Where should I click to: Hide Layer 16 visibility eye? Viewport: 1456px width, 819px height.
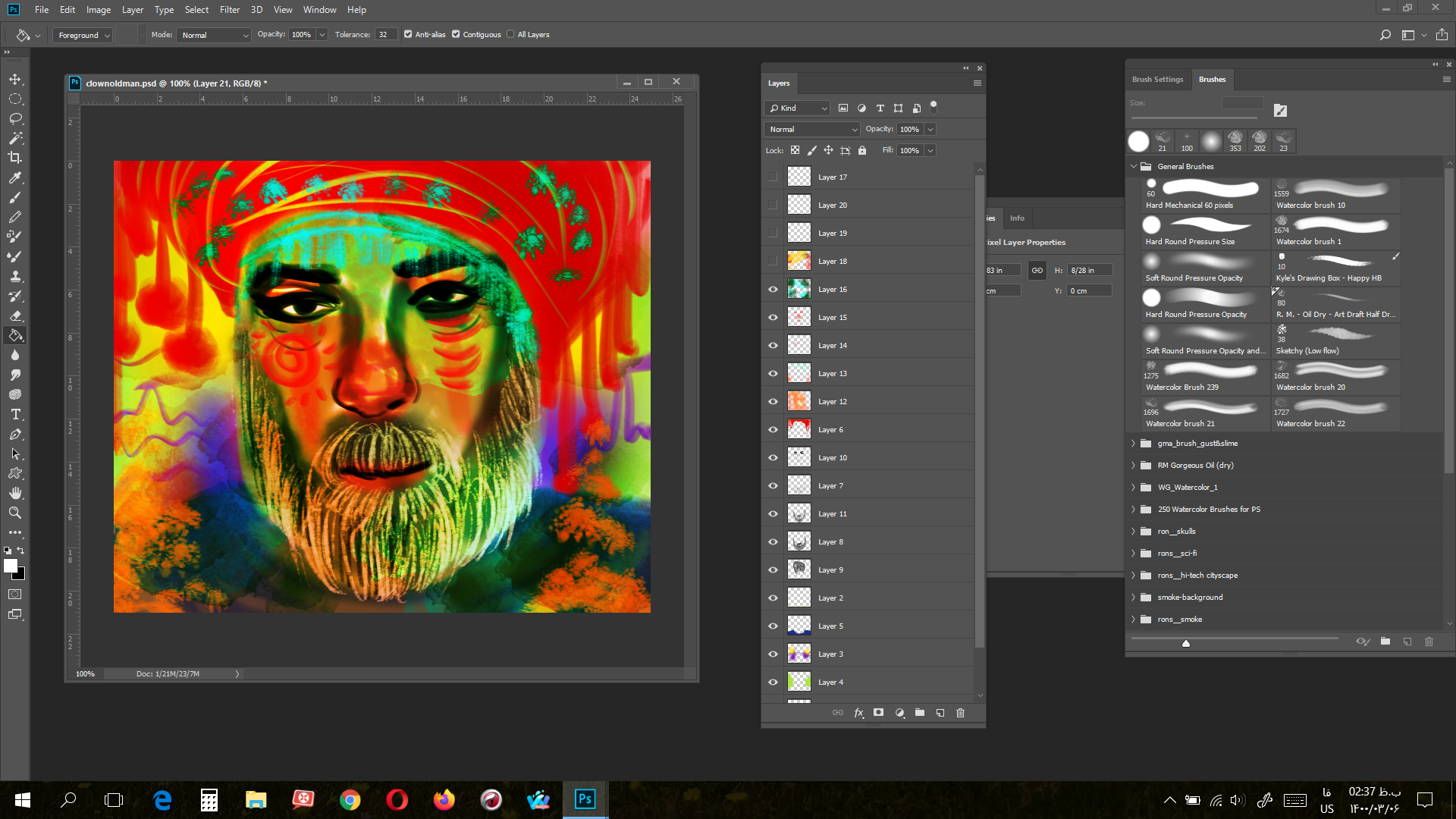coord(773,289)
